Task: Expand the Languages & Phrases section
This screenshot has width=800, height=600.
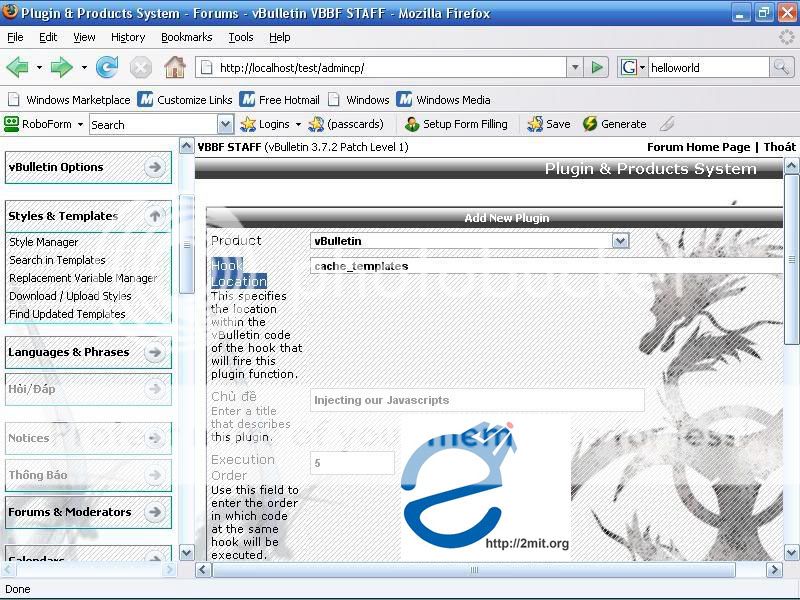Action: pos(155,352)
